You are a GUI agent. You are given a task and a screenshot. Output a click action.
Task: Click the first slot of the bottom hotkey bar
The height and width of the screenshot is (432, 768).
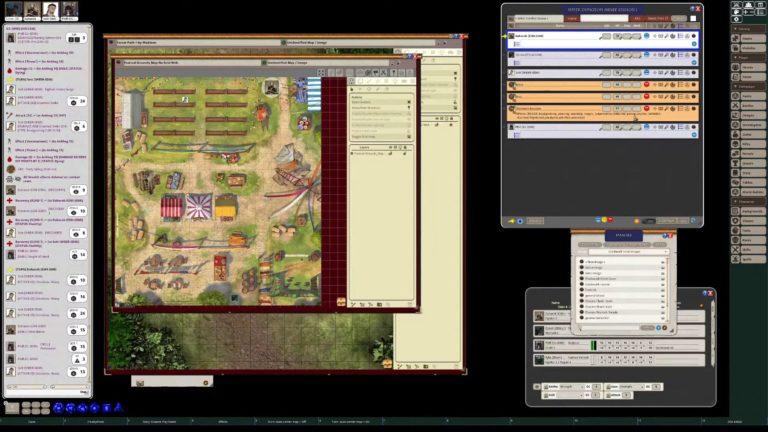(30, 421)
